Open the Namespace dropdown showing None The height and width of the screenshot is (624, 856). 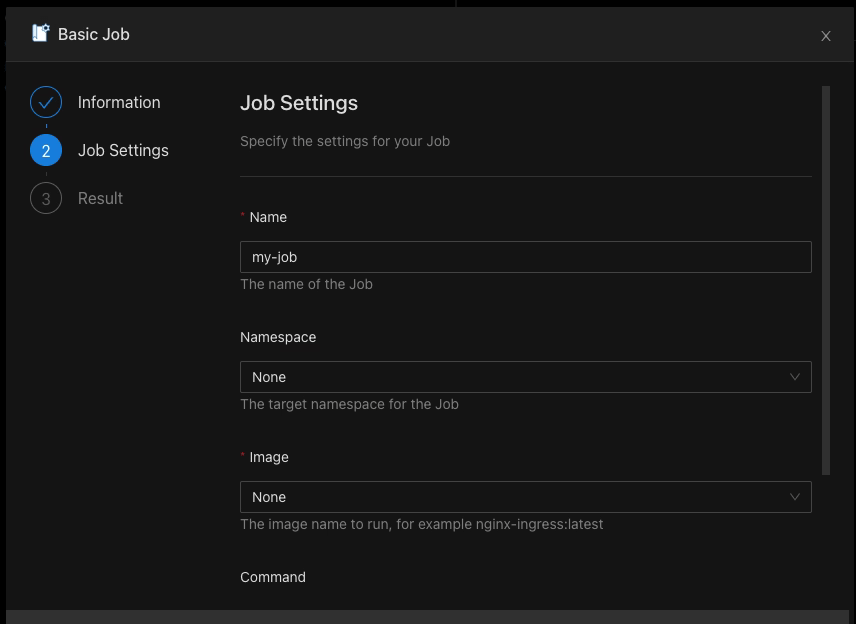(525, 377)
